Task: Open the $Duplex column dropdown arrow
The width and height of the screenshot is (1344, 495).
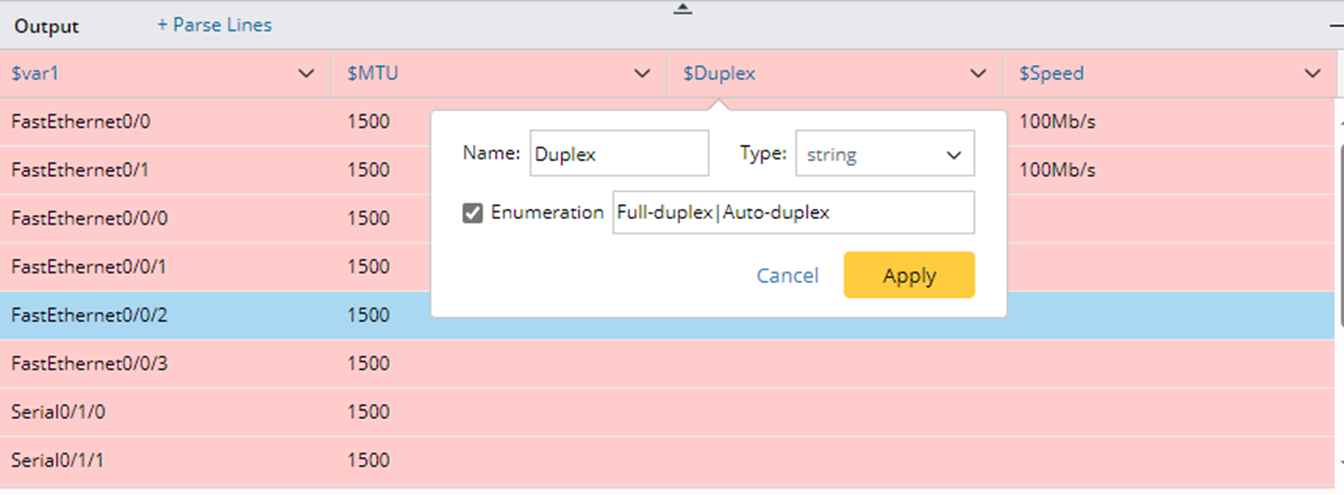Action: pyautogui.click(x=978, y=74)
